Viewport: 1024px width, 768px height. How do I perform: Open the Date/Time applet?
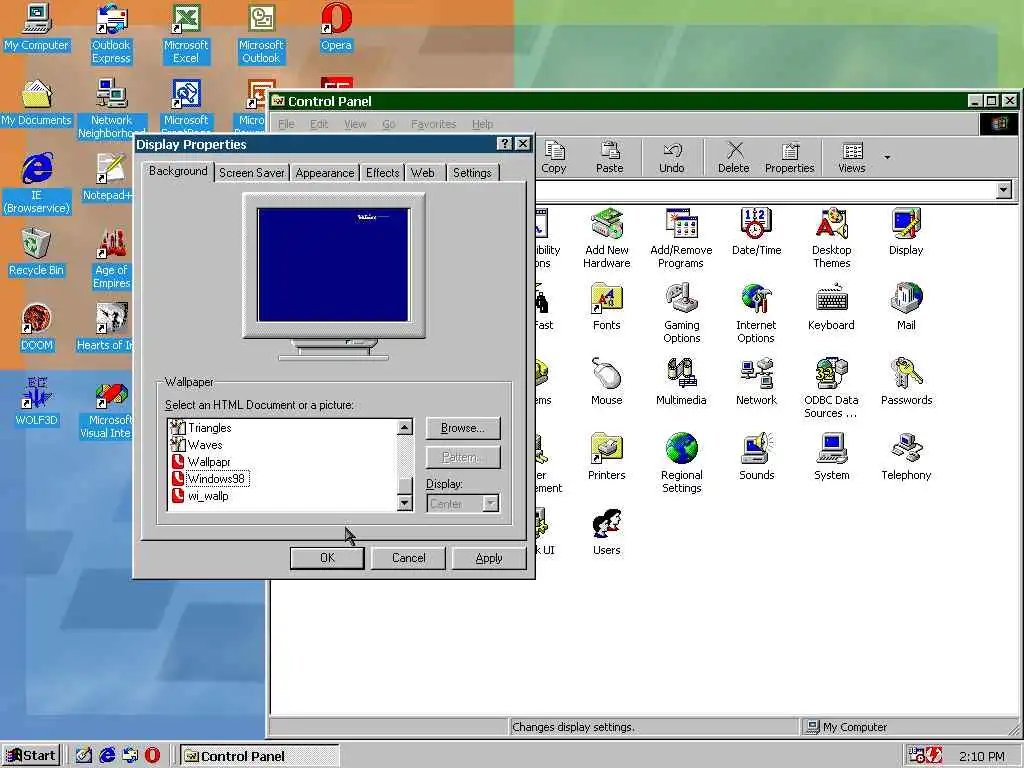[756, 231]
